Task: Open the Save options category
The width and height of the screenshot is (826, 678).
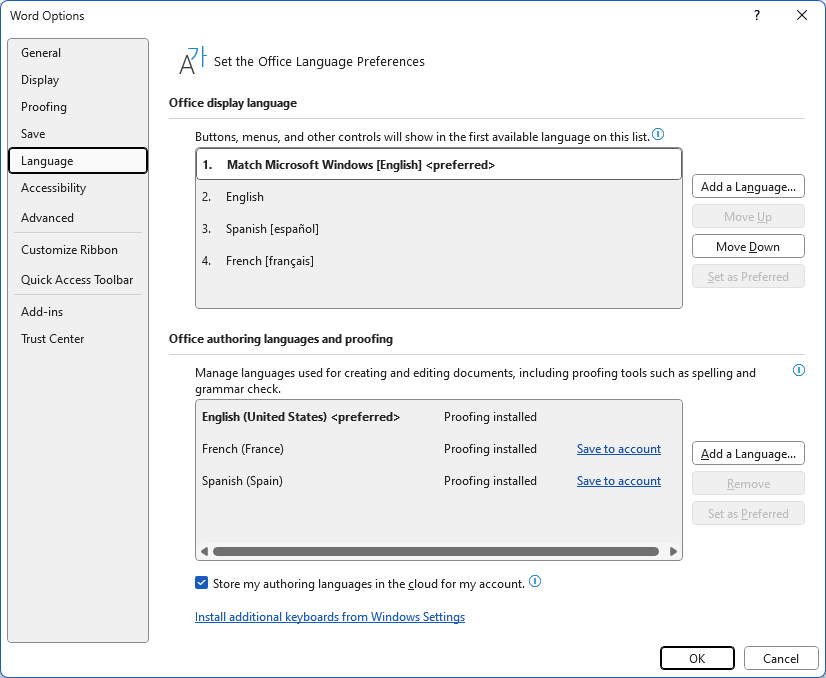Action: (x=78, y=134)
